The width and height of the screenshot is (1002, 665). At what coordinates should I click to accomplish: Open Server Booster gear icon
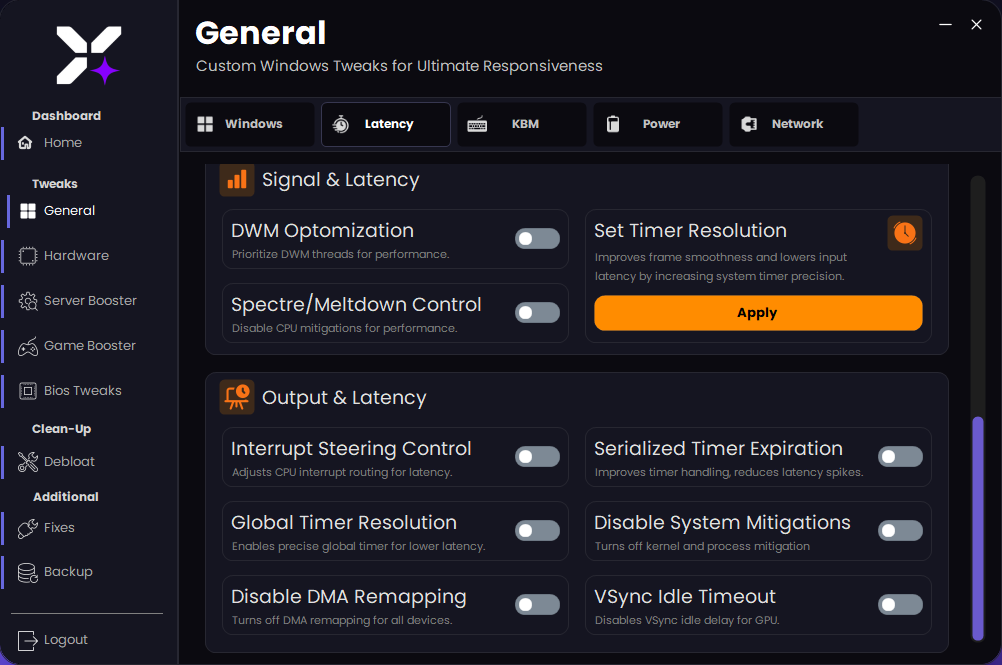pos(28,301)
